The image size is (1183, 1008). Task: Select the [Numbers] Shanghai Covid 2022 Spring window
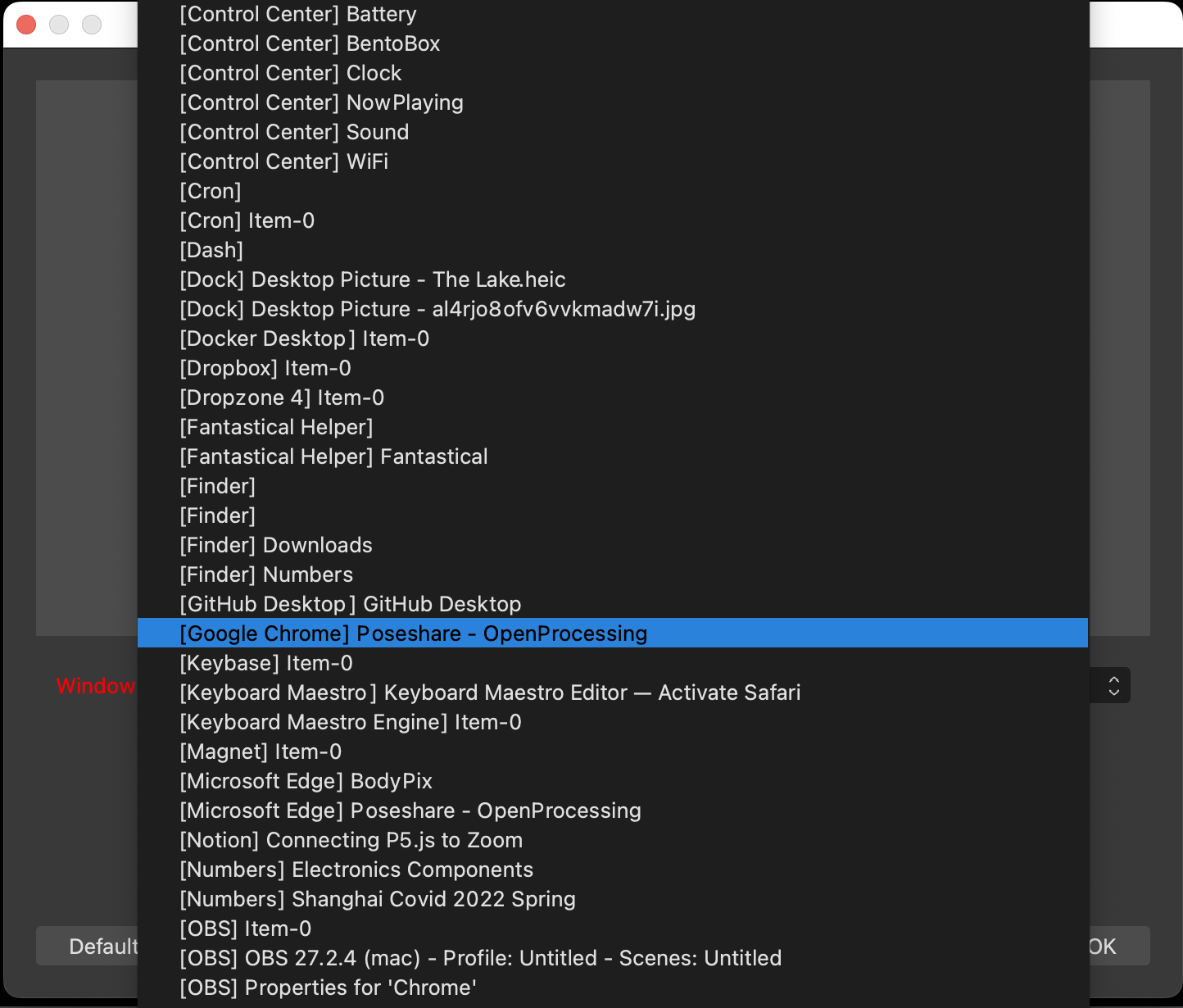pyautogui.click(x=378, y=899)
